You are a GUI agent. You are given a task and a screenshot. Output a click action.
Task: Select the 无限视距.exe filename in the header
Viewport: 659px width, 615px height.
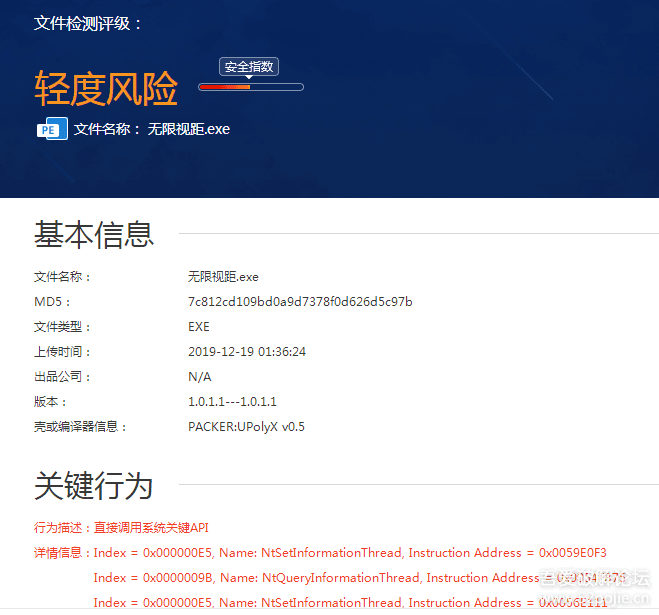pyautogui.click(x=189, y=129)
